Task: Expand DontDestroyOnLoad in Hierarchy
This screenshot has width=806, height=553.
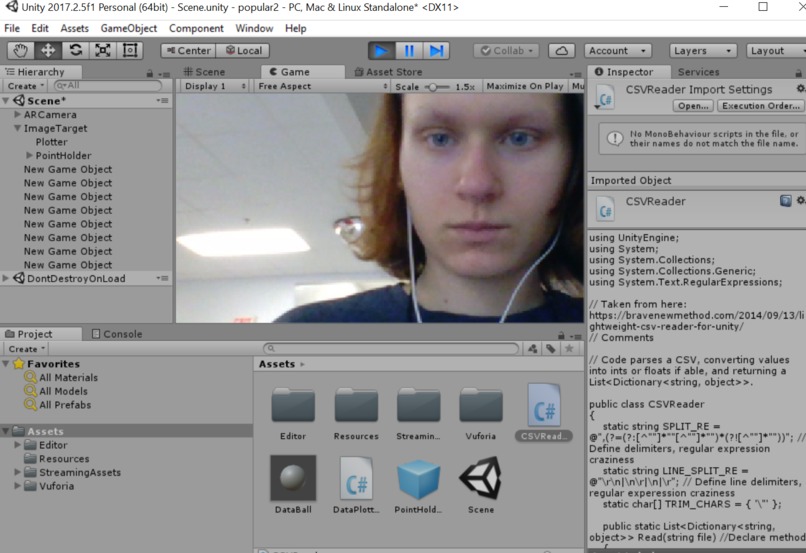Action: (x=6, y=278)
